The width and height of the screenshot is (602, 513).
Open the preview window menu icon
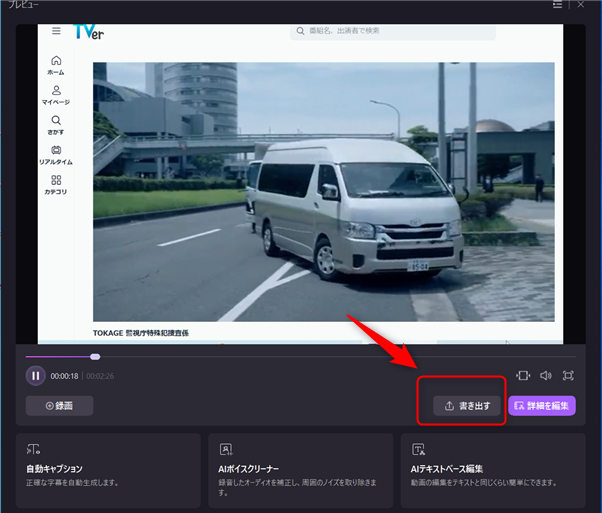557,4
